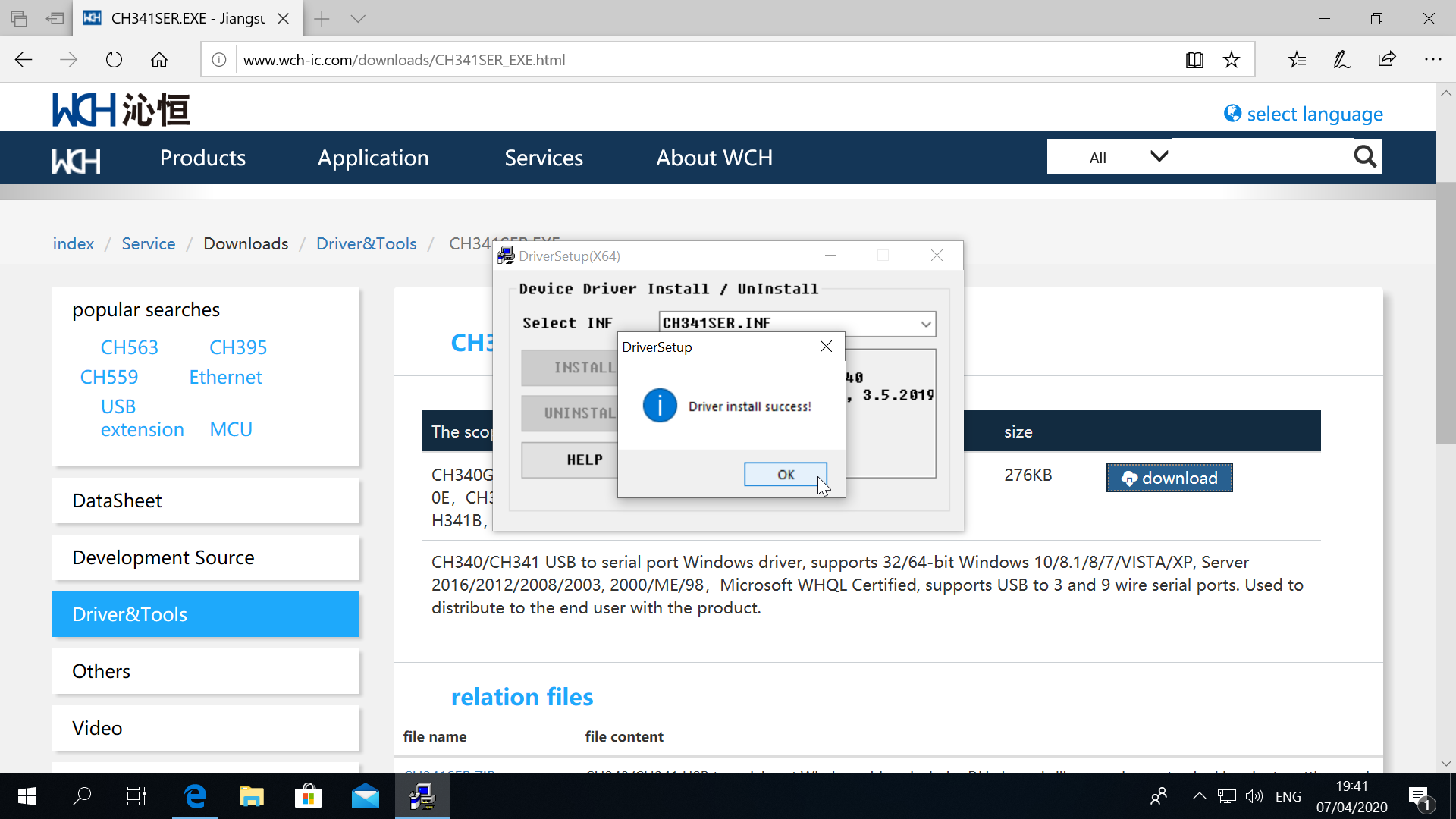Open the Select INF dropdown in DriverSetup
1456x819 pixels.
(926, 324)
